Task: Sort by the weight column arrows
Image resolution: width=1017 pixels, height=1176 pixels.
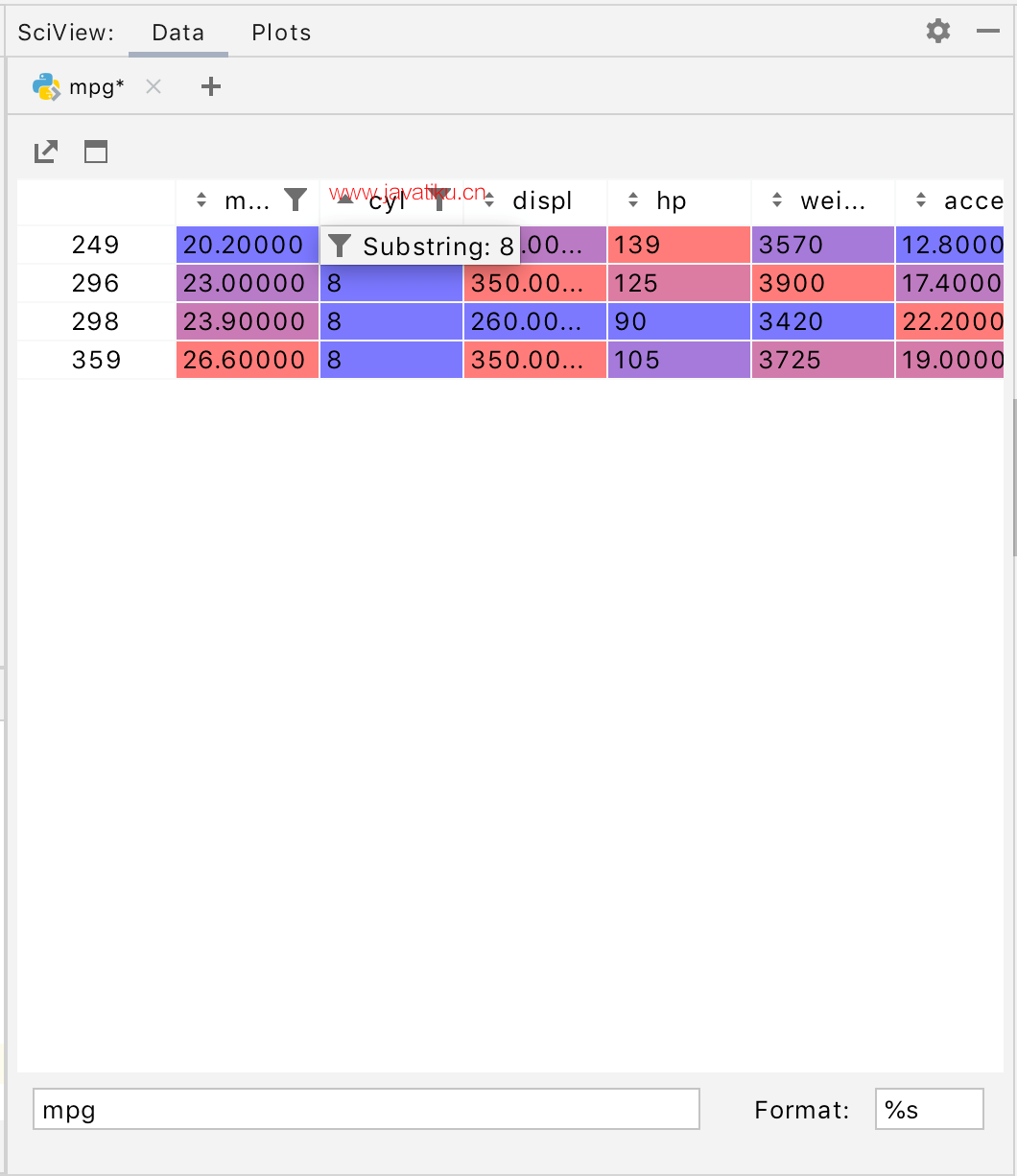Action: pos(777,200)
